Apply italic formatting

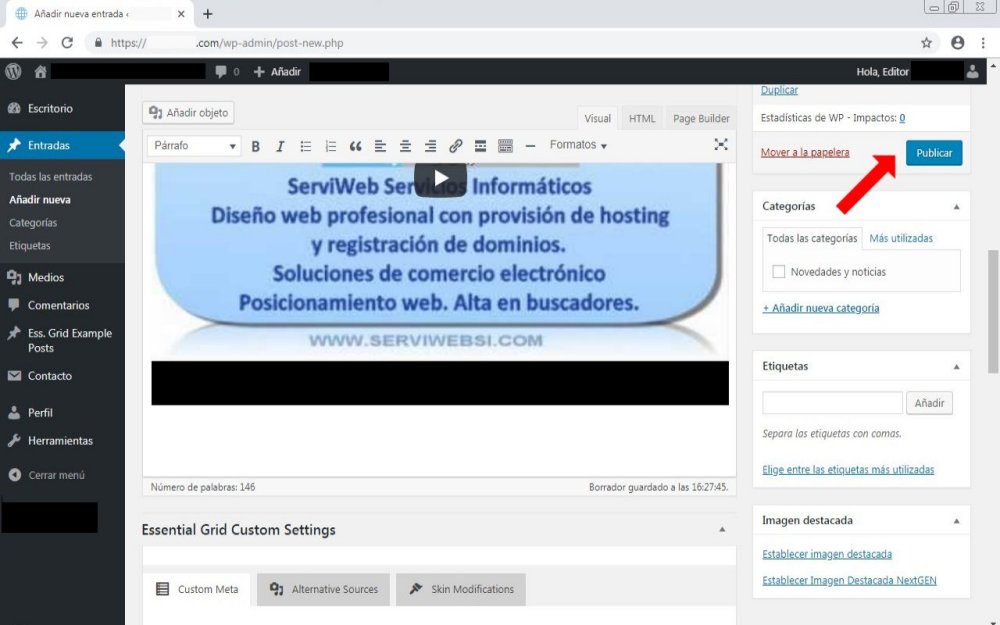tap(280, 146)
